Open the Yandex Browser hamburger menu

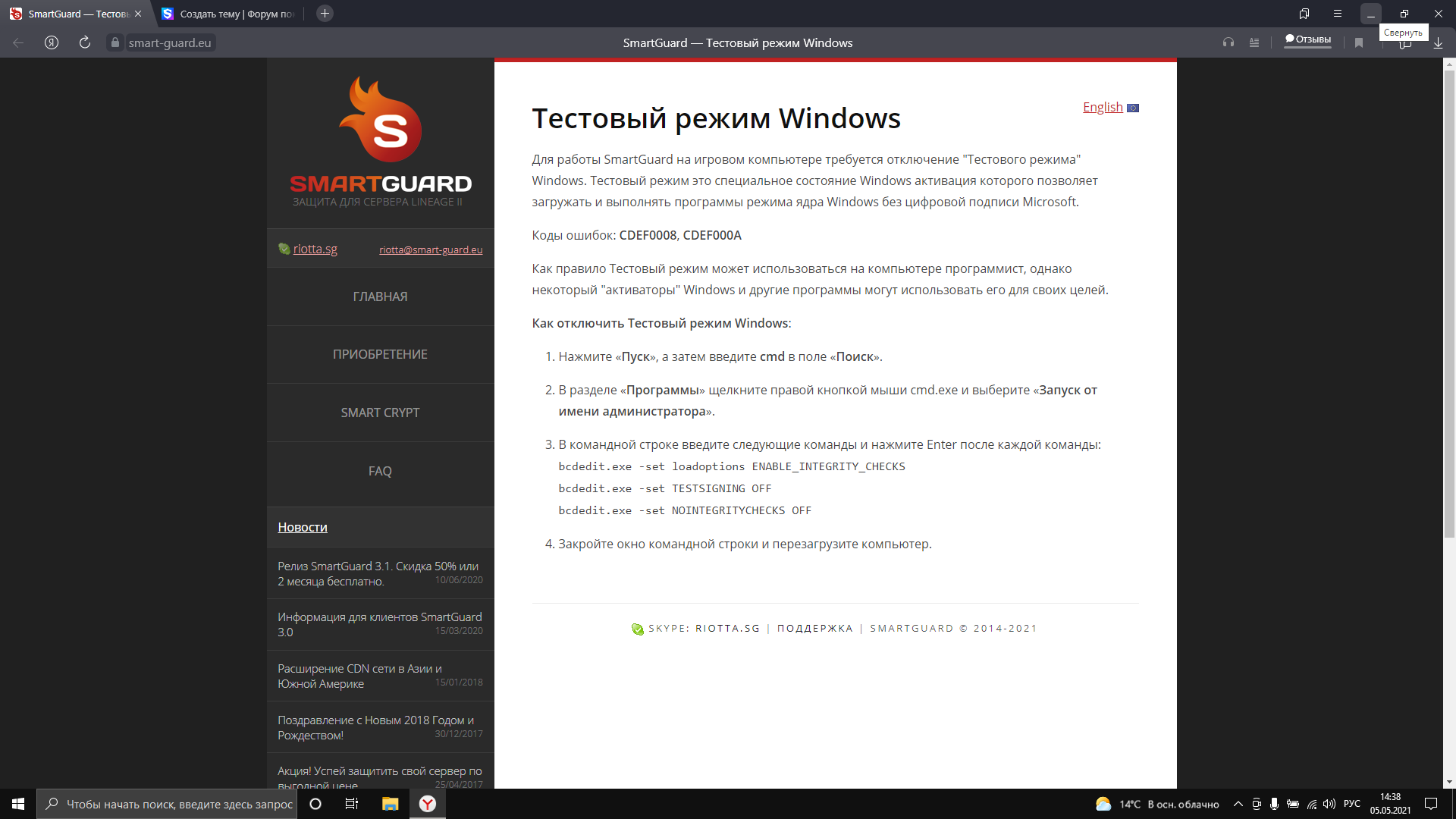click(1338, 14)
